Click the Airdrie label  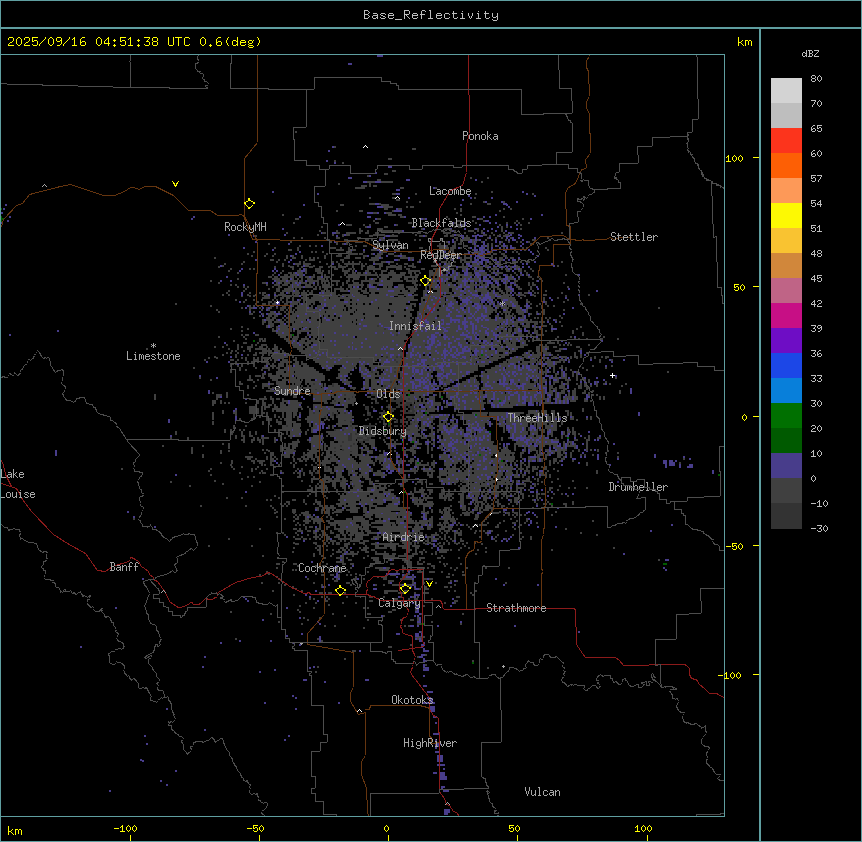coord(404,537)
